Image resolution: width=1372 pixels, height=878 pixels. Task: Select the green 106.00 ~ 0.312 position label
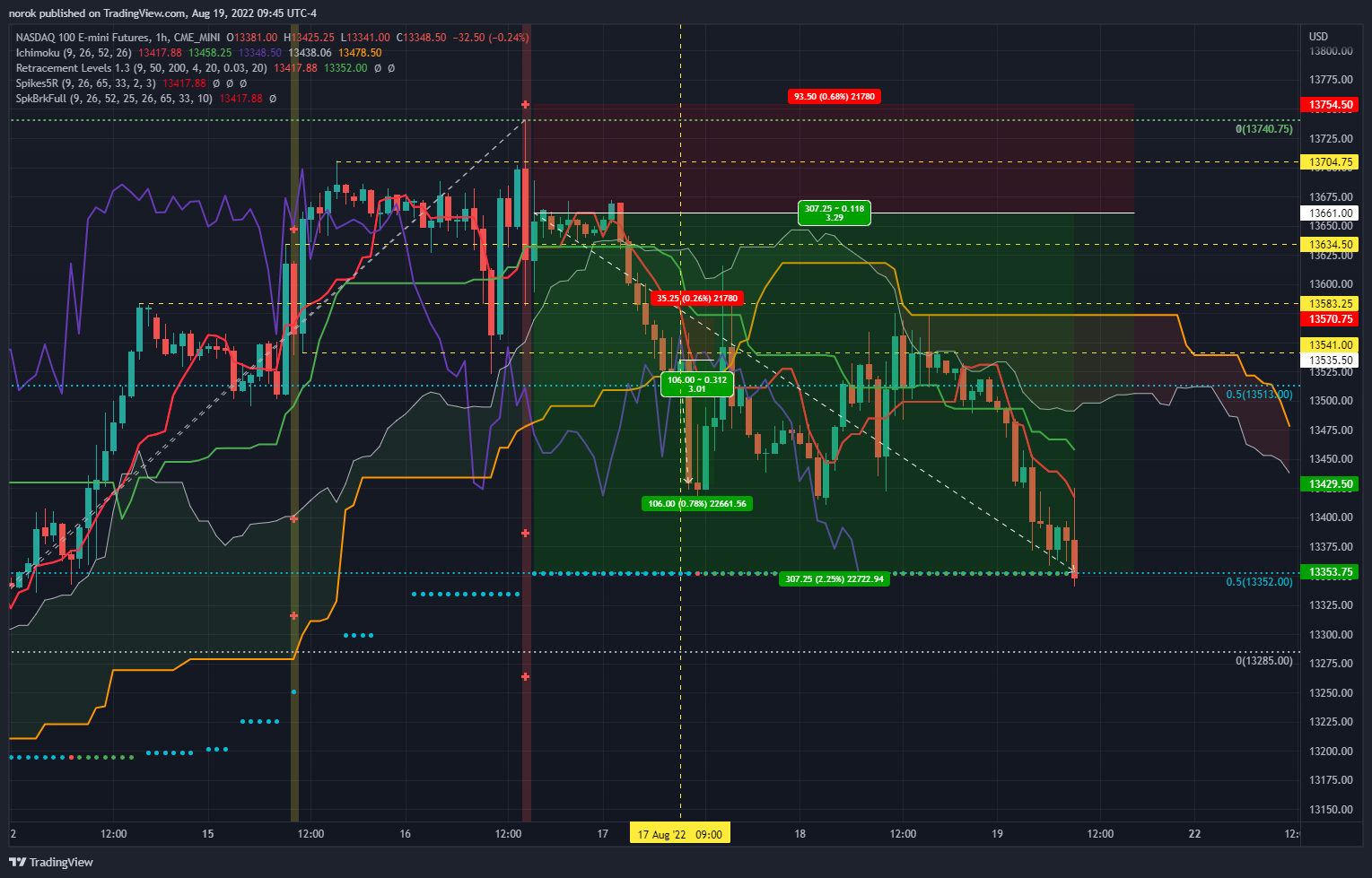click(697, 385)
